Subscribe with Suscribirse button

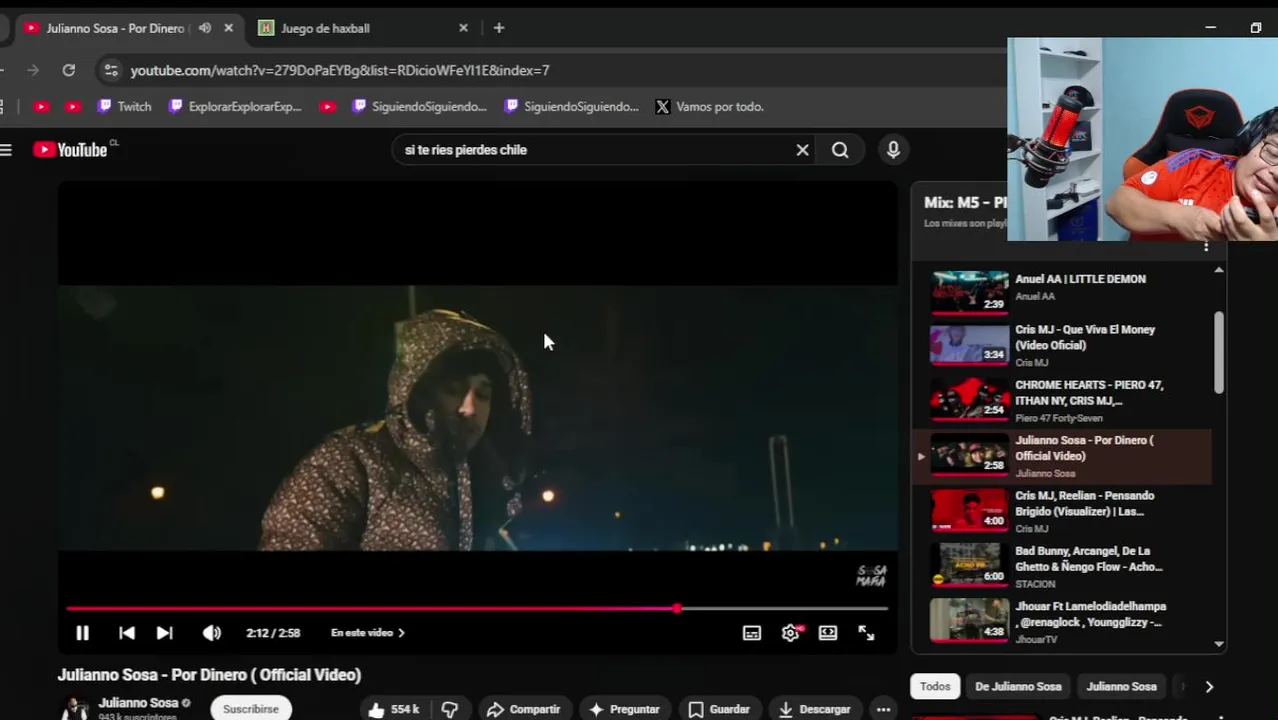pyautogui.click(x=251, y=709)
